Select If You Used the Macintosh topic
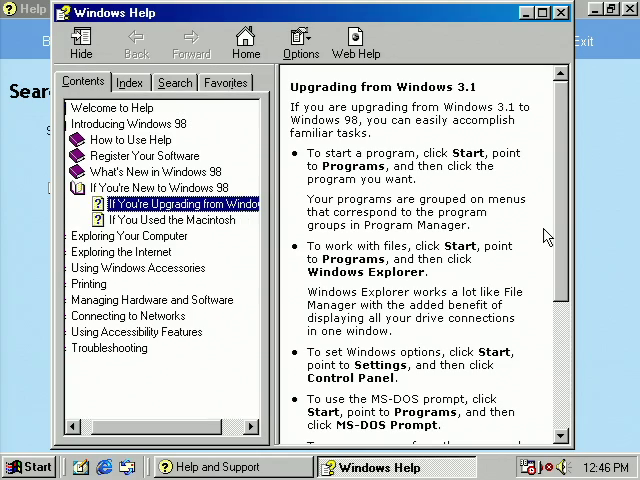The height and width of the screenshot is (480, 640). coord(172,220)
